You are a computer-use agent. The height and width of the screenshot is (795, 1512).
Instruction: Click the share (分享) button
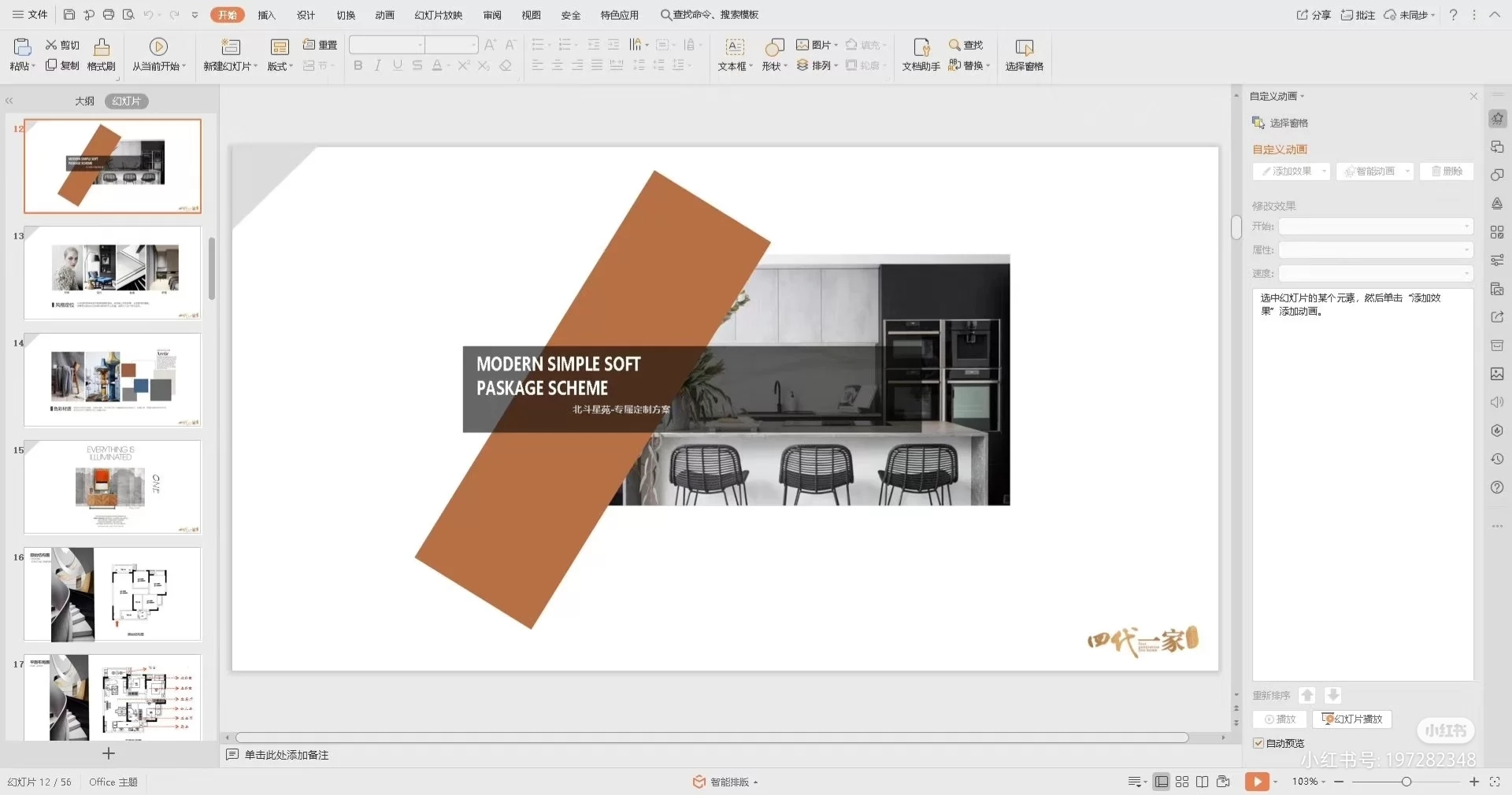coord(1314,15)
